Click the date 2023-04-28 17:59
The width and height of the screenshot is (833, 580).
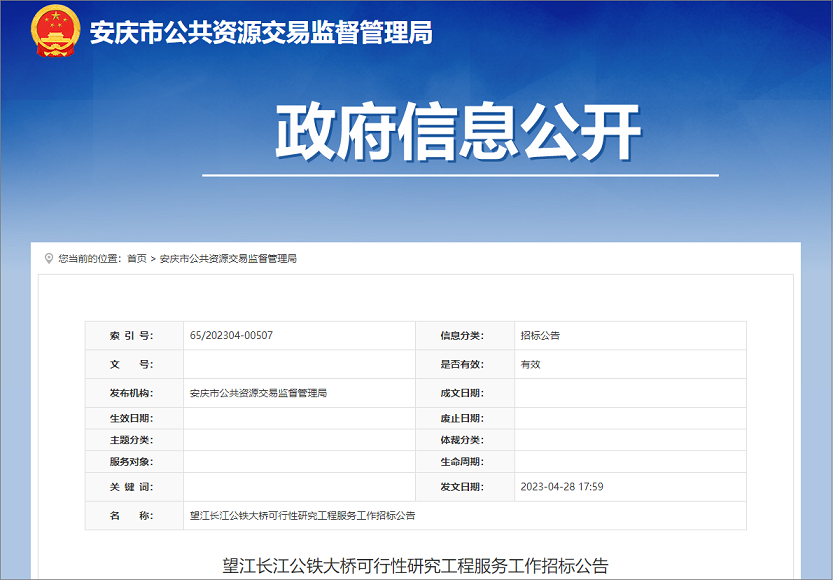[562, 487]
